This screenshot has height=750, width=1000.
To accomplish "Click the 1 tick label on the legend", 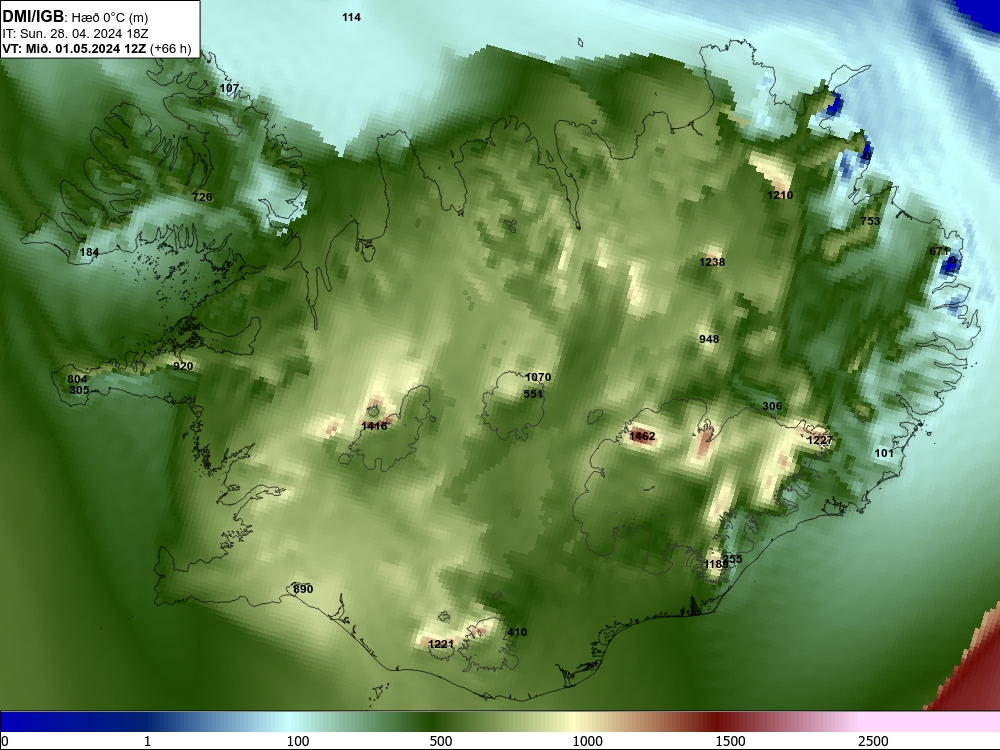I will pos(147,741).
